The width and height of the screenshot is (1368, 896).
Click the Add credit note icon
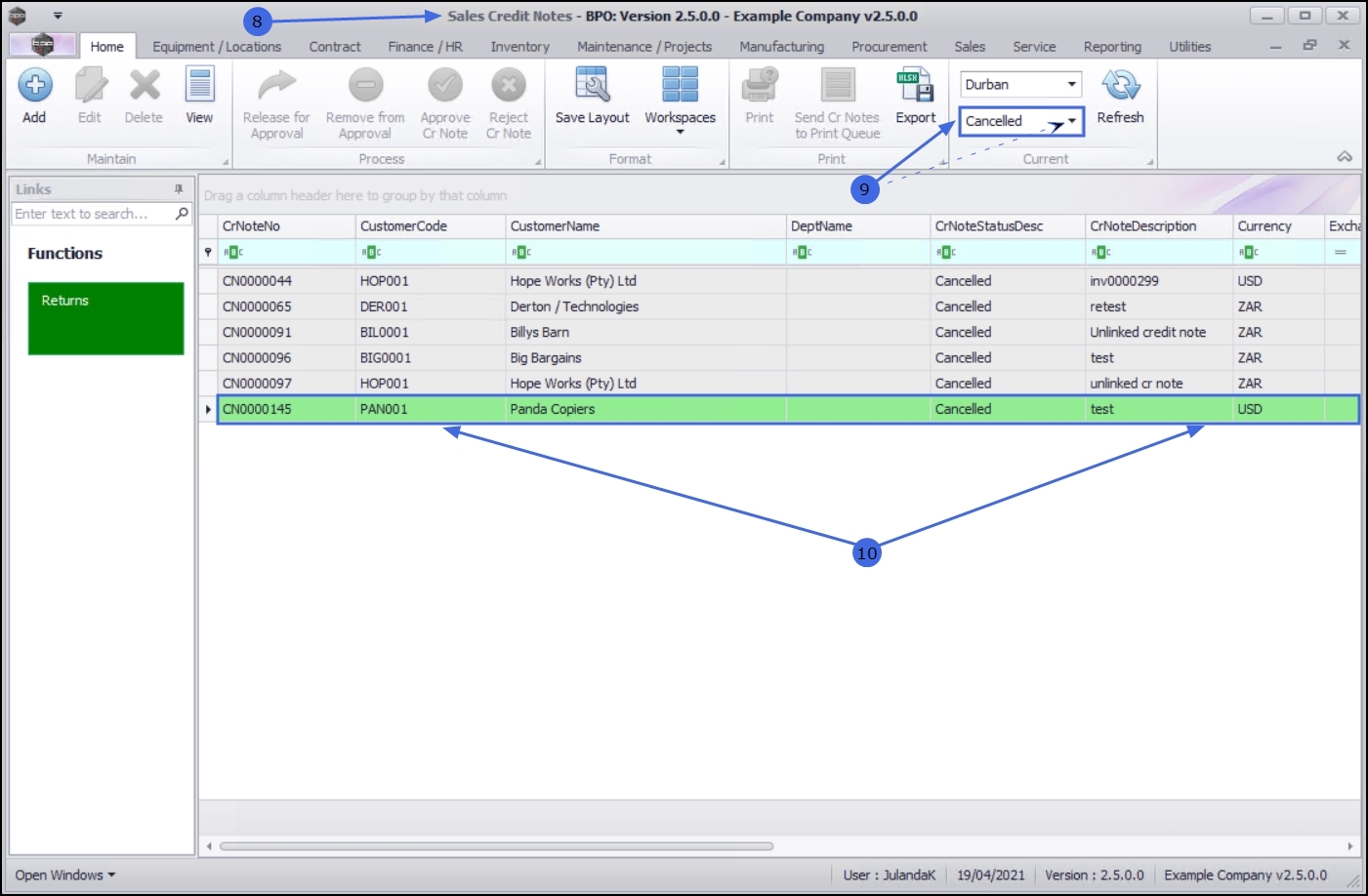[x=34, y=86]
